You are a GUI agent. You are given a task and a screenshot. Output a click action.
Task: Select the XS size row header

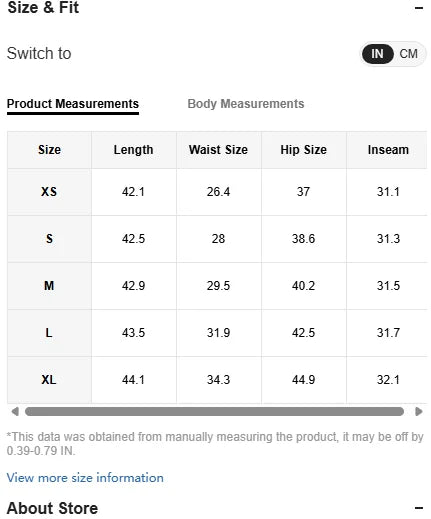click(49, 192)
